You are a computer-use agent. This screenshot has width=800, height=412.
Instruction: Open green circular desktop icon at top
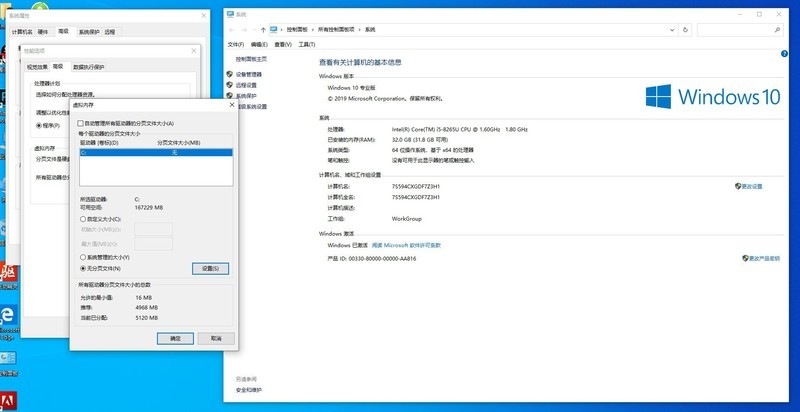coord(40,7)
